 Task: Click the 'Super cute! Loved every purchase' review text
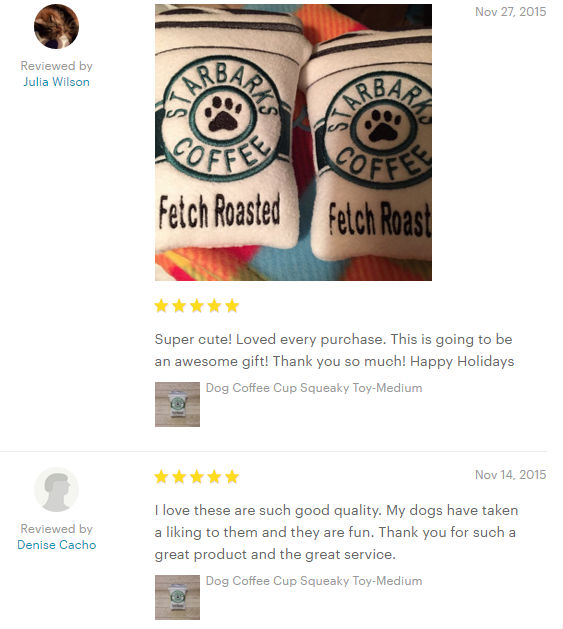334,350
